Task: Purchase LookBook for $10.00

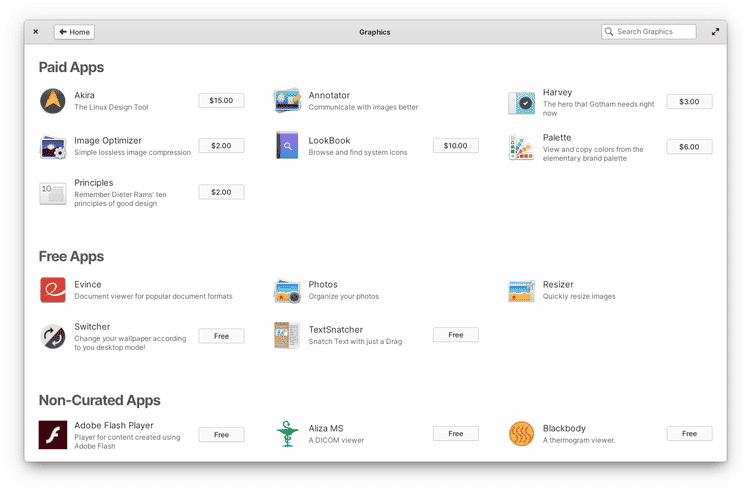Action: 455,146
